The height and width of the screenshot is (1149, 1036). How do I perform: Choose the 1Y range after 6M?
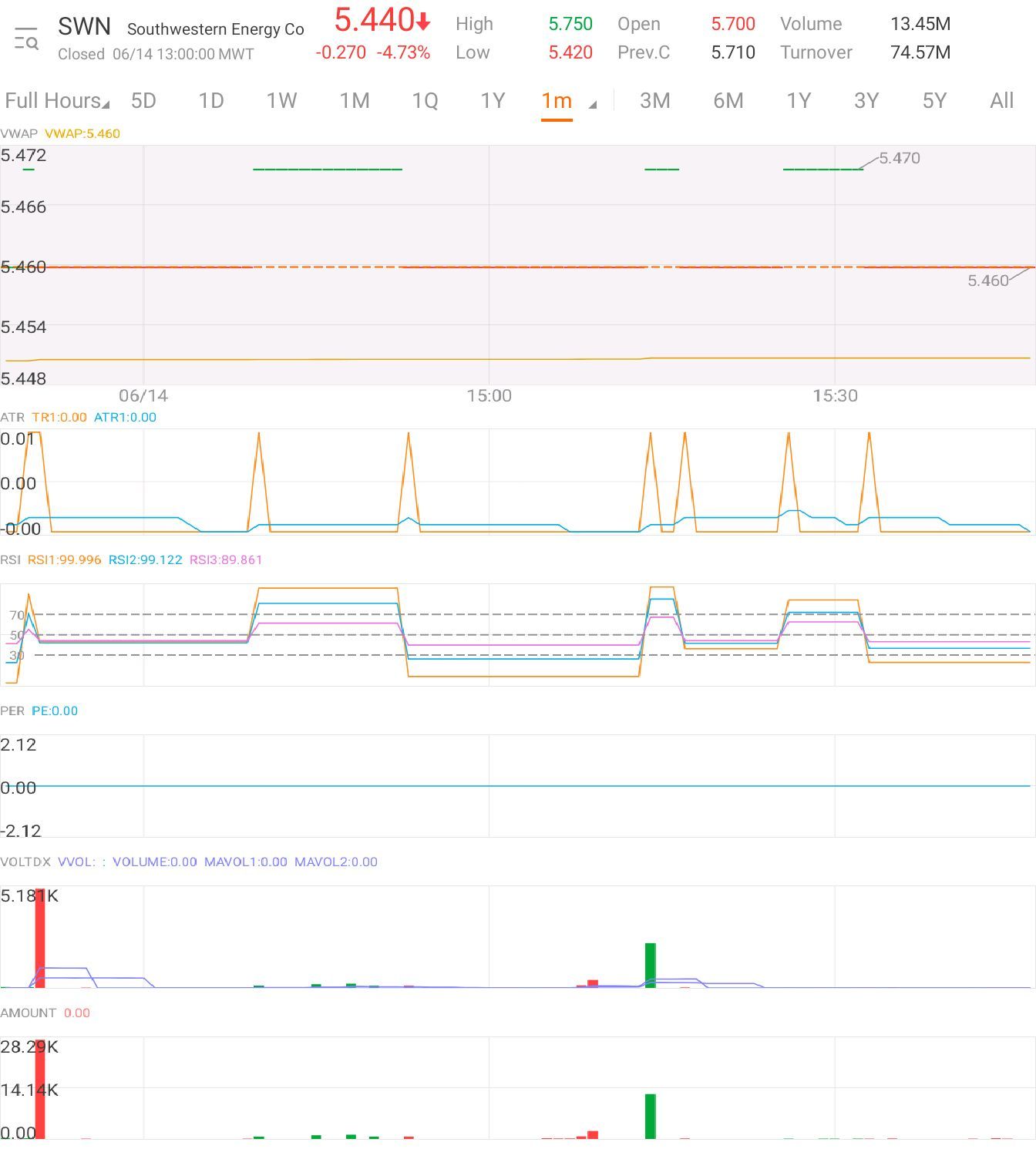(x=799, y=101)
